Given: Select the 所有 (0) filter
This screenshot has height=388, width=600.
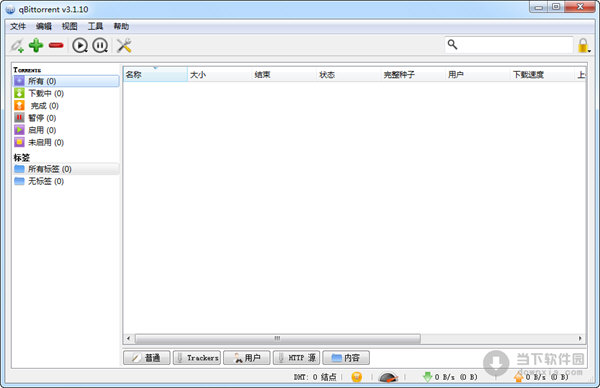Looking at the screenshot, I should (x=66, y=81).
